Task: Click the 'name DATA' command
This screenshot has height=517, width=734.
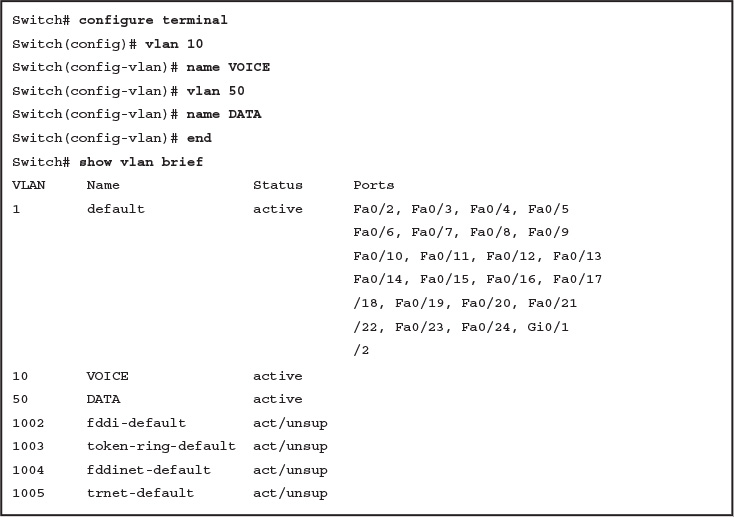Action: click(x=224, y=114)
